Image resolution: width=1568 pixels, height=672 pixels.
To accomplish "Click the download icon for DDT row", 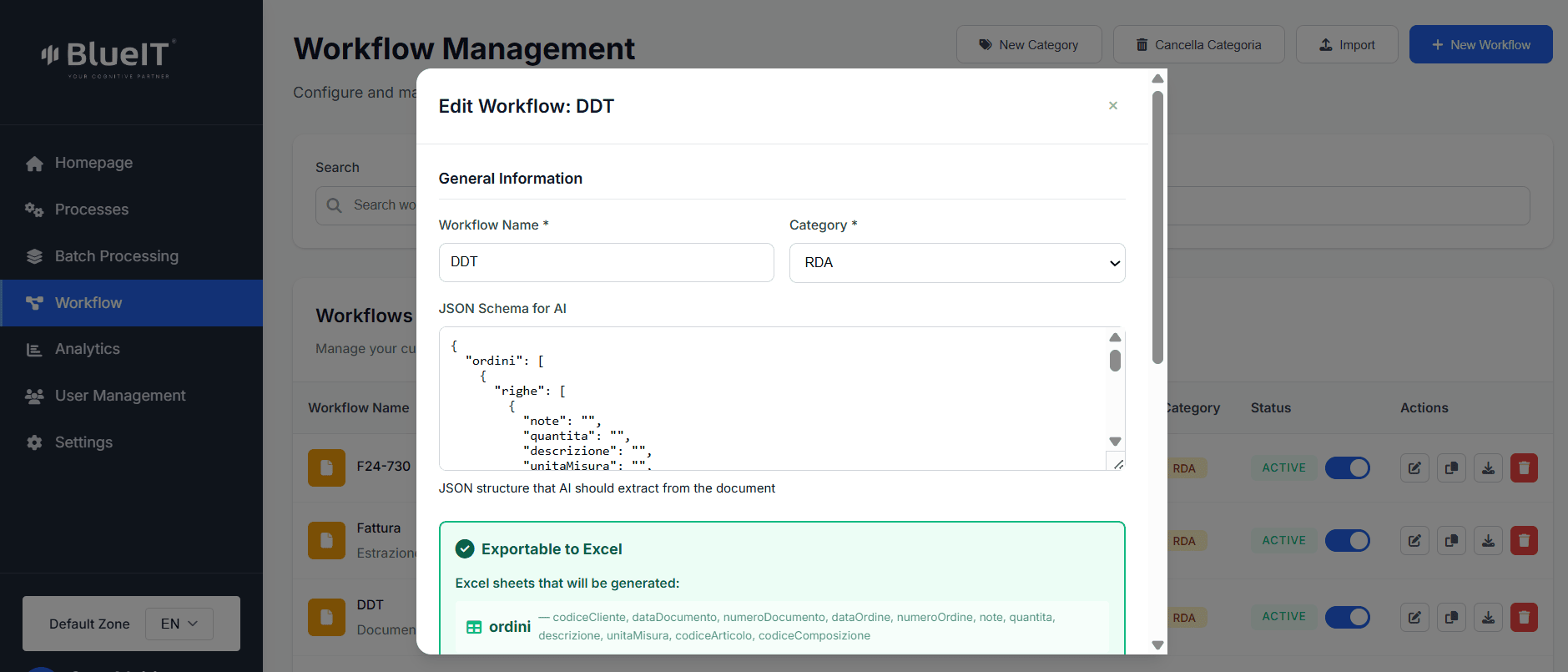I will coord(1488,618).
